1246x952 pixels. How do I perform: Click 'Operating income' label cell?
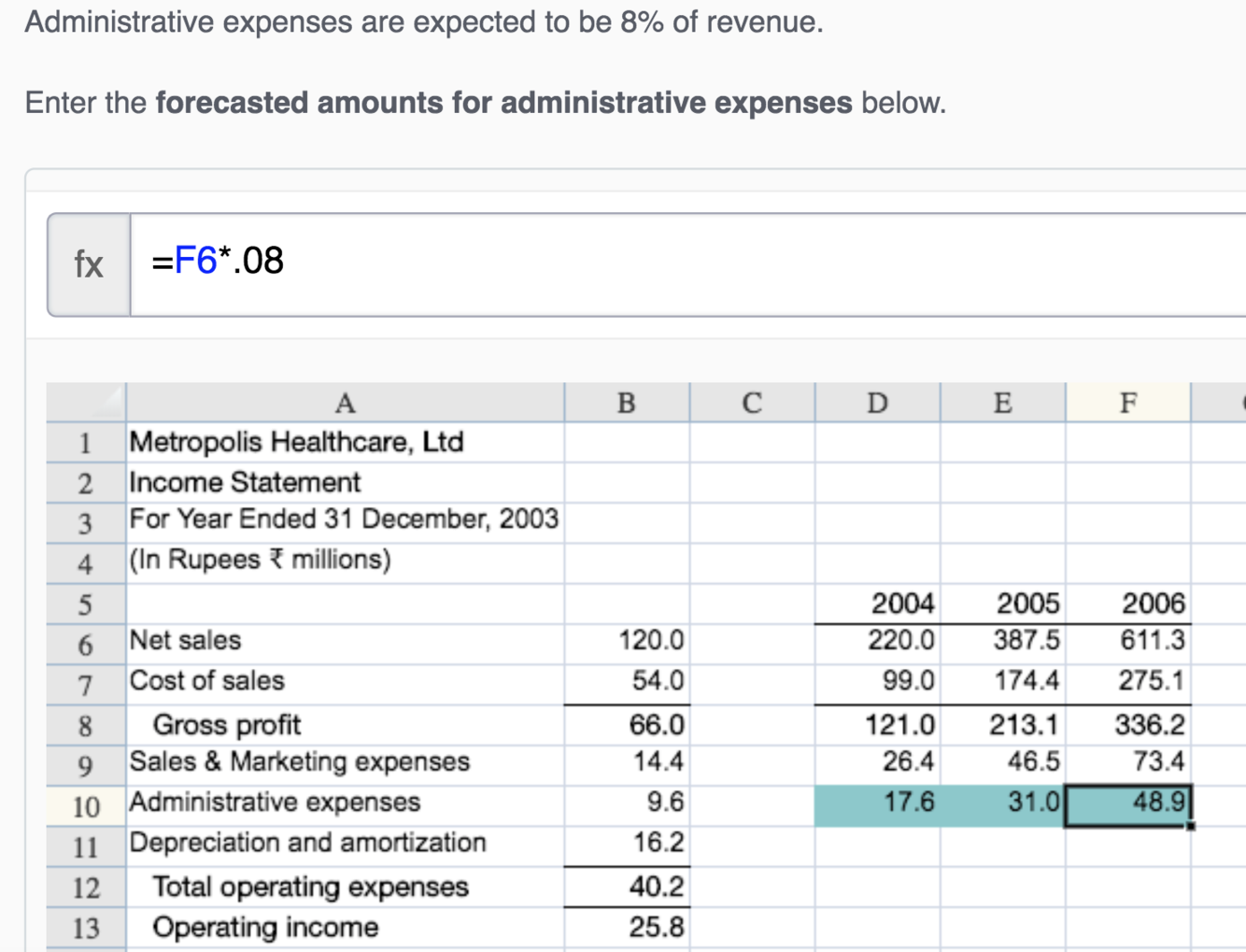[345, 928]
